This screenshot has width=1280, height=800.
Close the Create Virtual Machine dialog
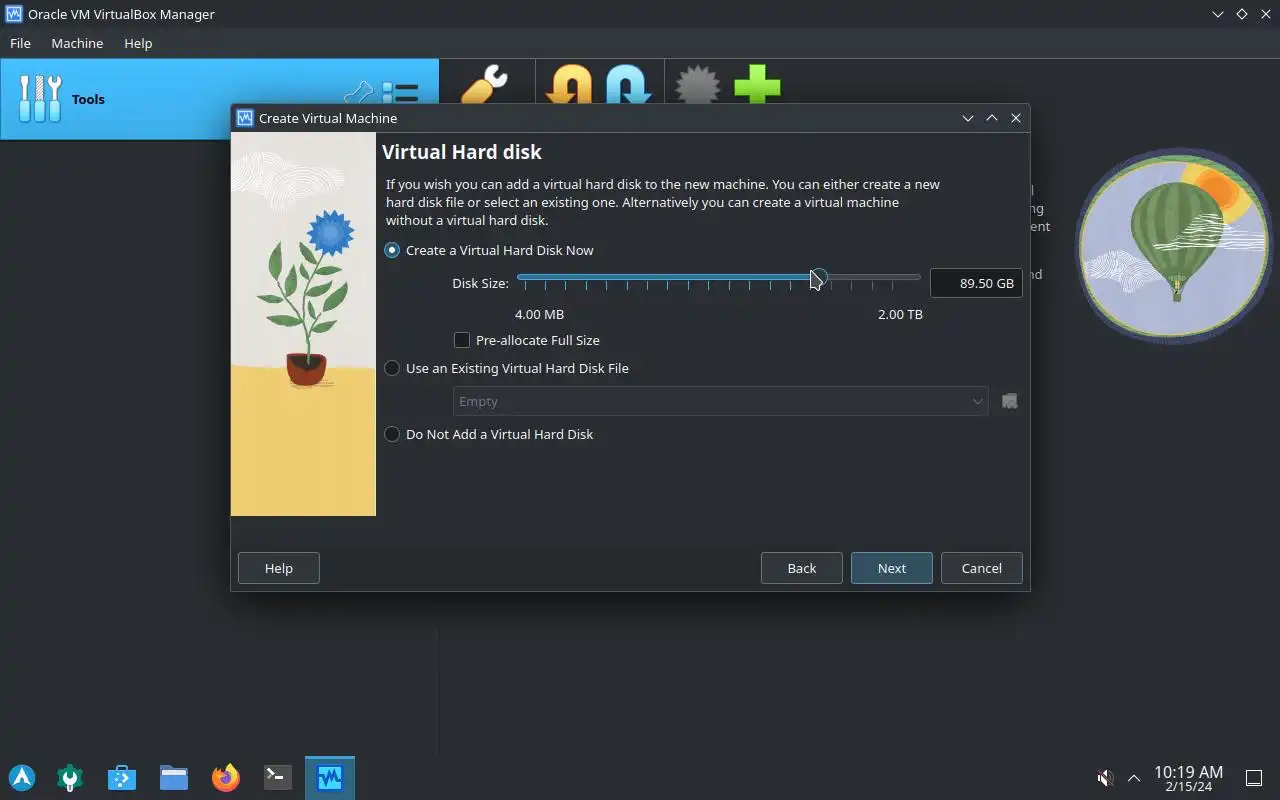1016,118
